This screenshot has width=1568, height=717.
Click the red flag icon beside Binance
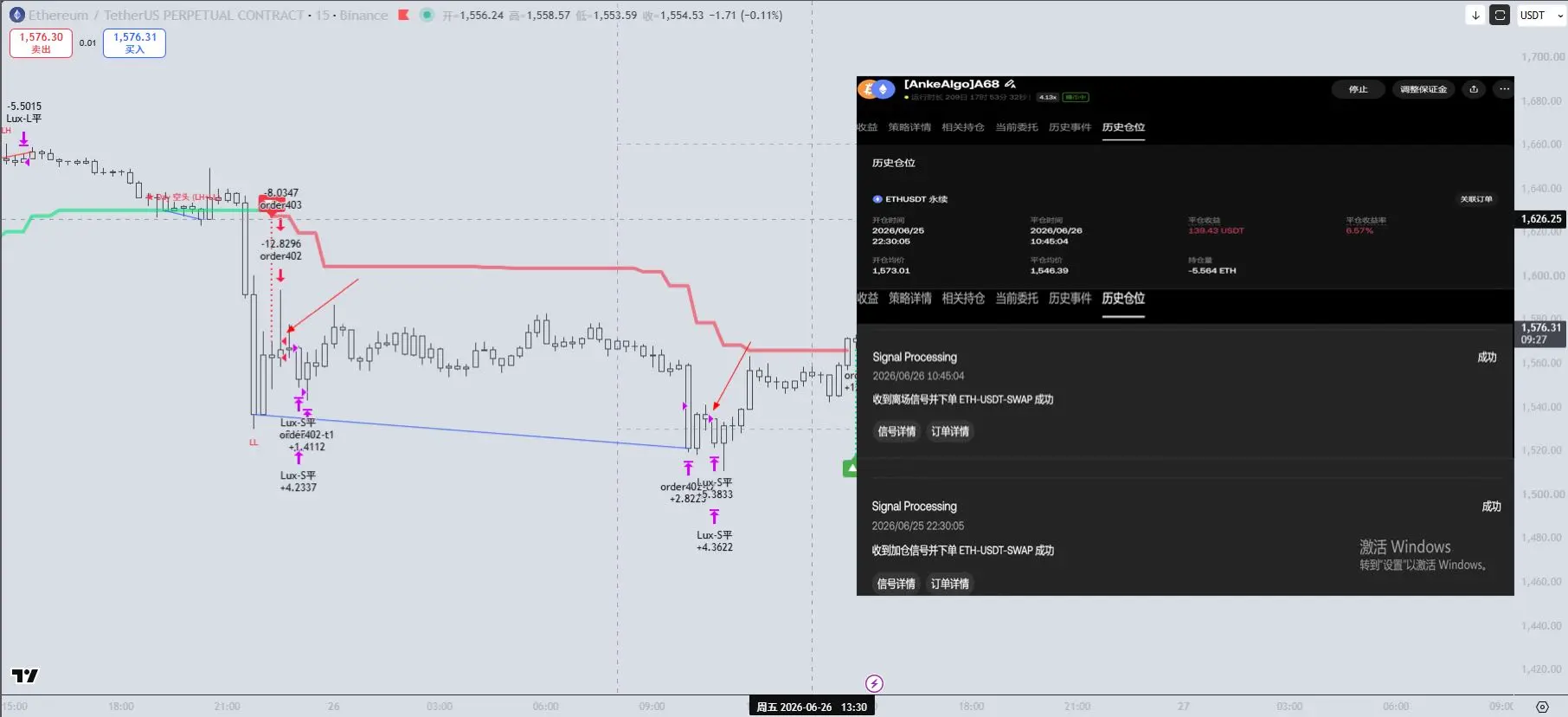coord(403,15)
